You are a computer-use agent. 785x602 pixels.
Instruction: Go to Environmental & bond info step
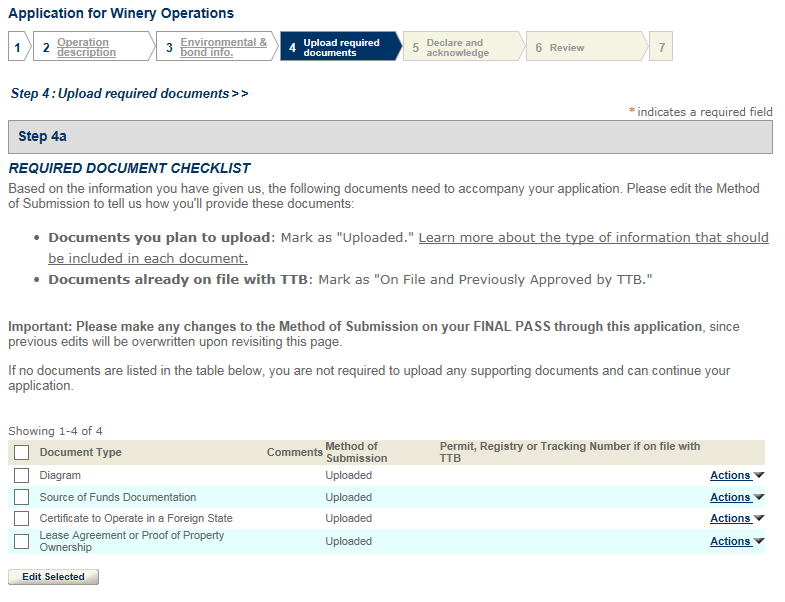(223, 47)
